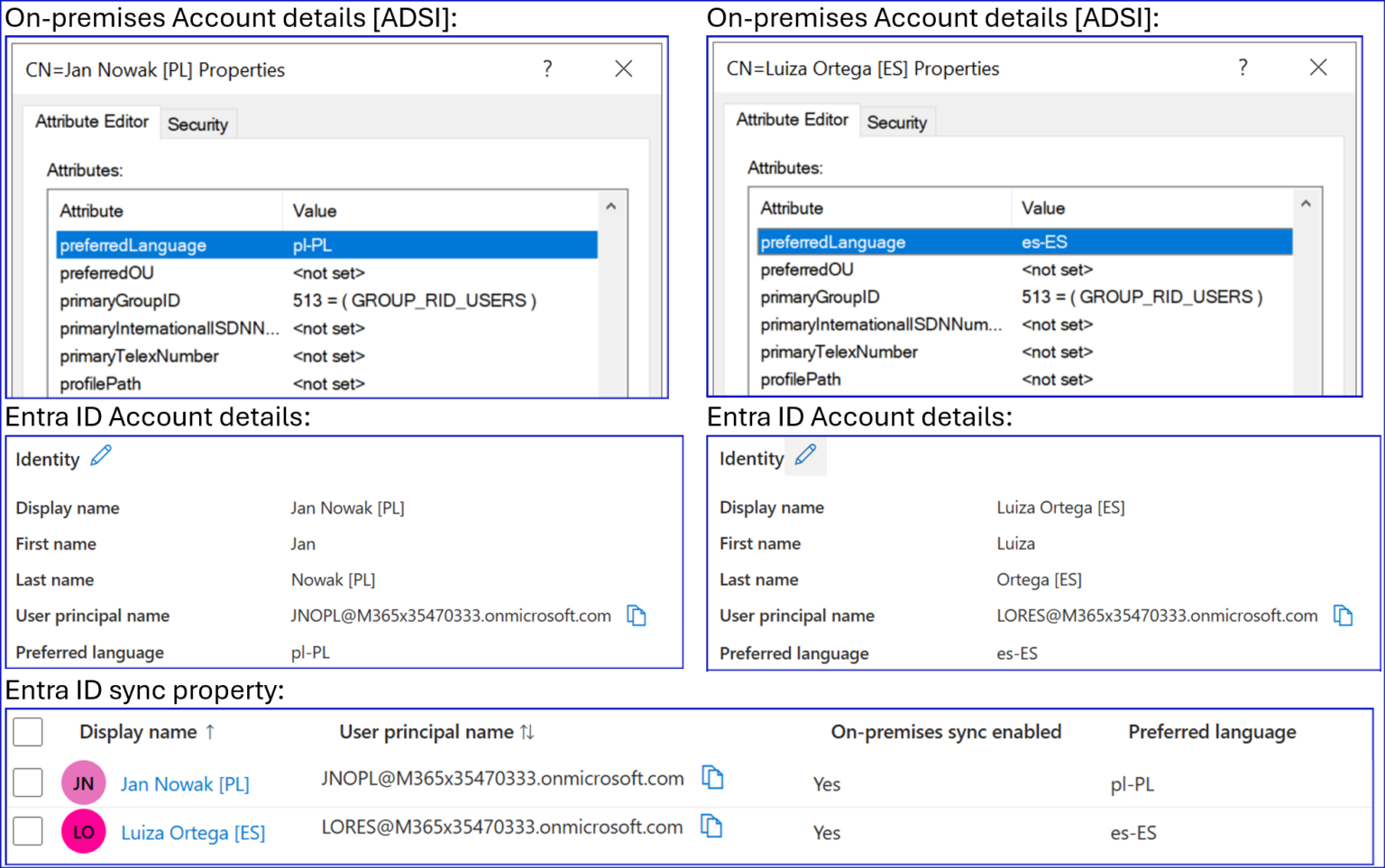Copy JNOPL UPN in the sync table
This screenshot has height=868, width=1385.
pyautogui.click(x=713, y=777)
